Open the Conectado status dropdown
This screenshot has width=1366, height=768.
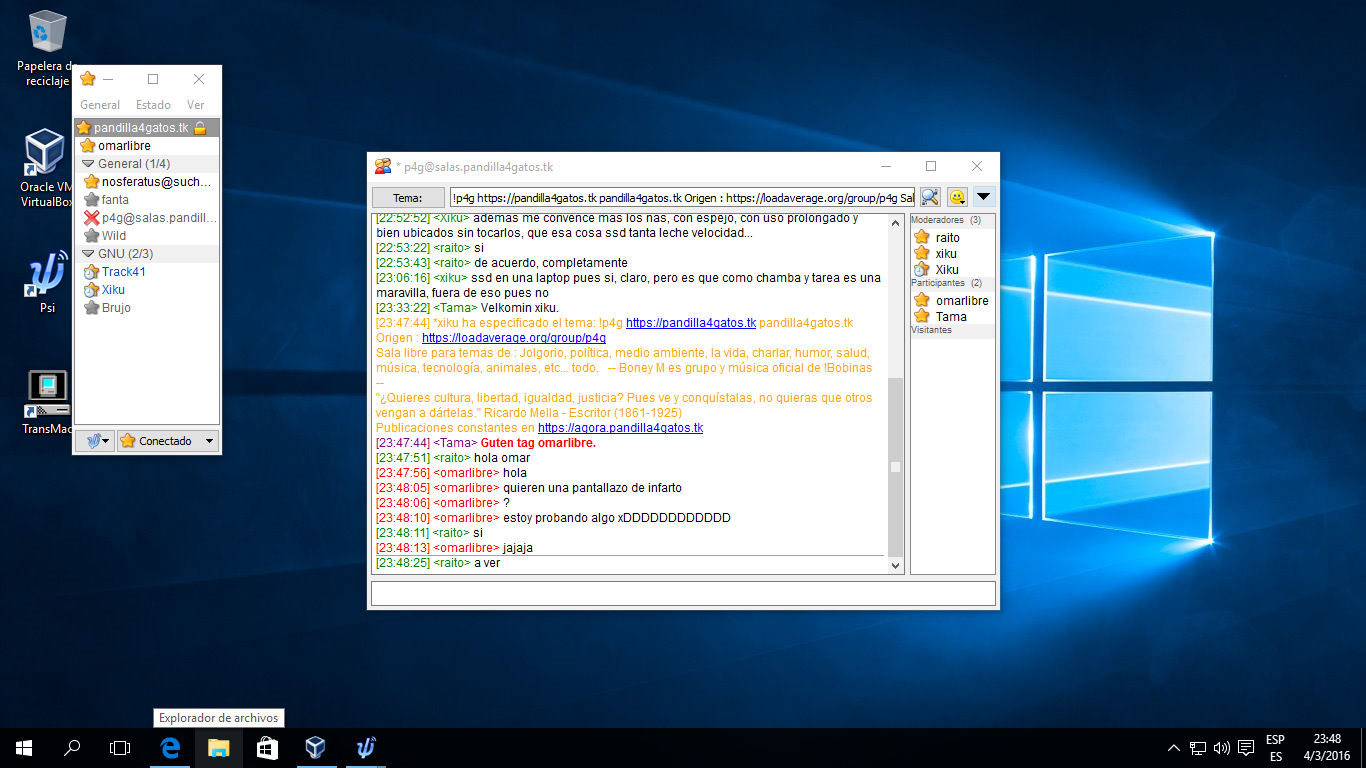[x=168, y=441]
